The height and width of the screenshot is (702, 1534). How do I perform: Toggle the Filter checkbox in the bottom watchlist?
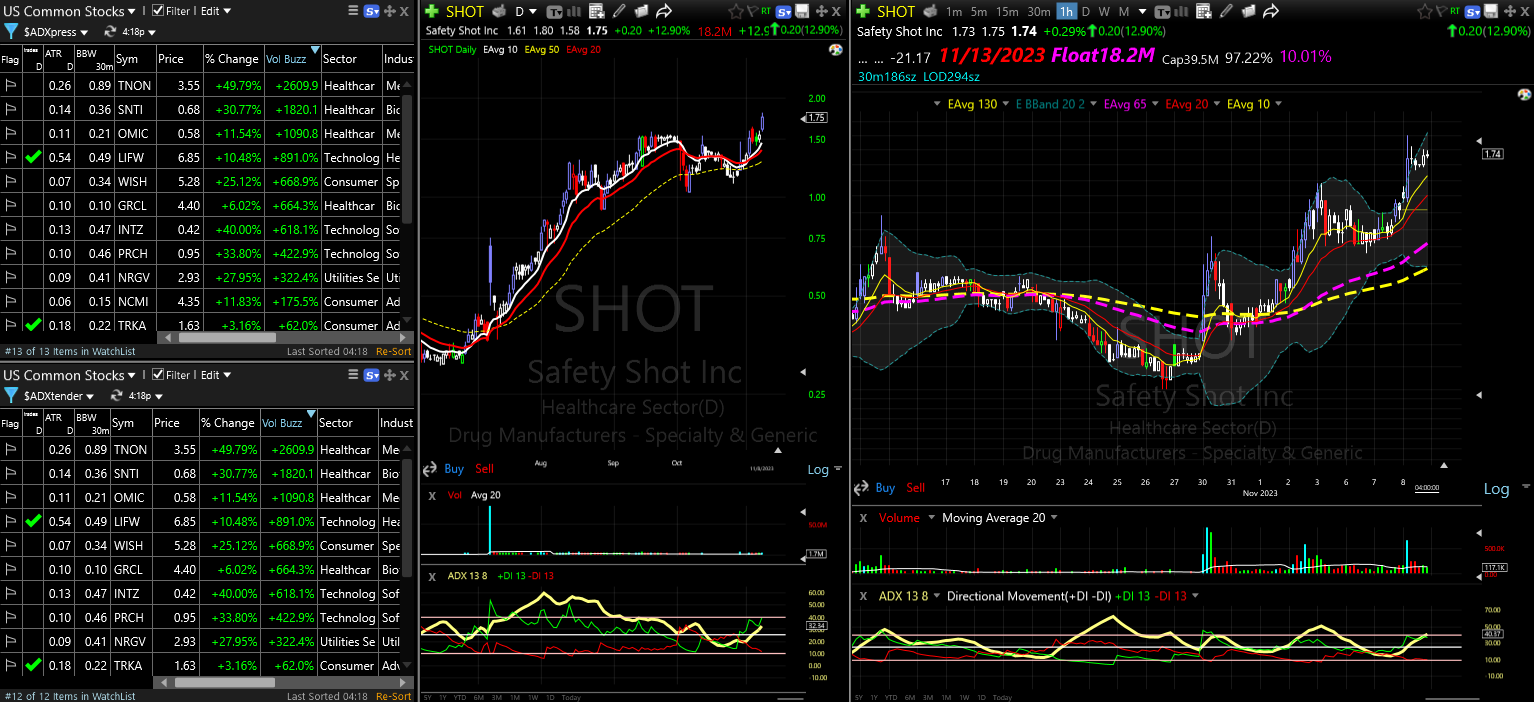[158, 375]
